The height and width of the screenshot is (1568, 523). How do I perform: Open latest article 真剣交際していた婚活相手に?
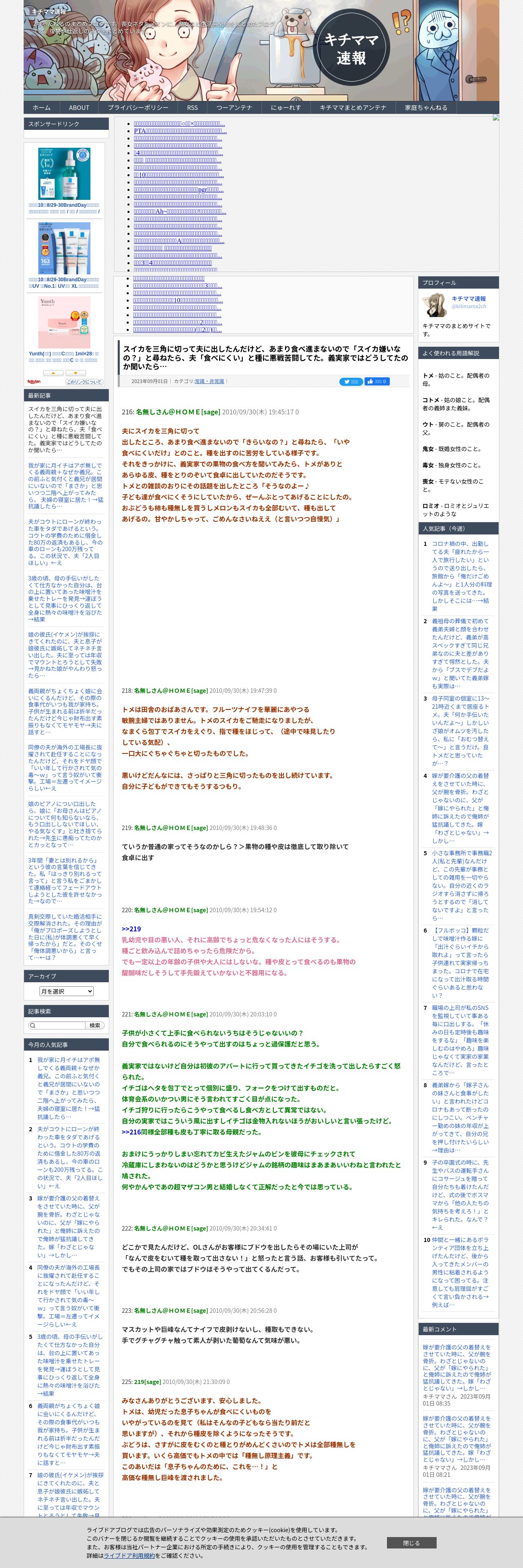tap(66, 937)
